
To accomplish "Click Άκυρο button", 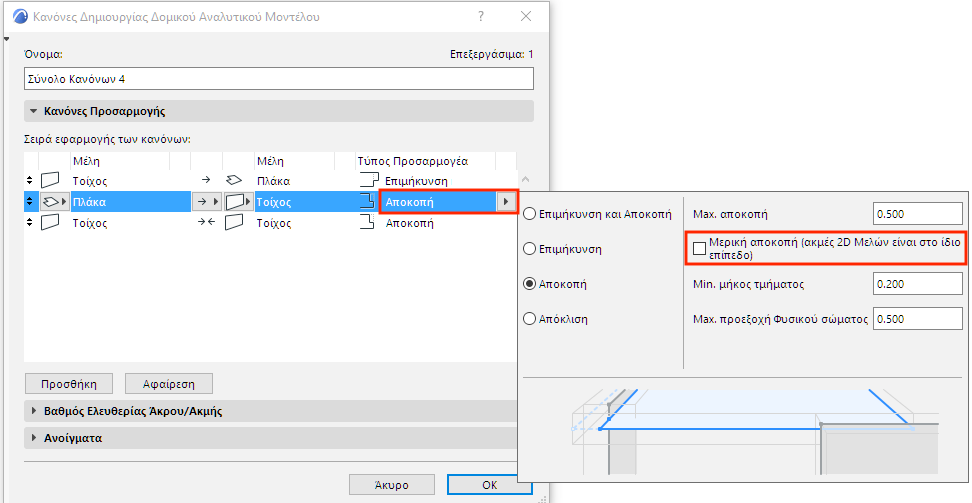I will tap(391, 485).
